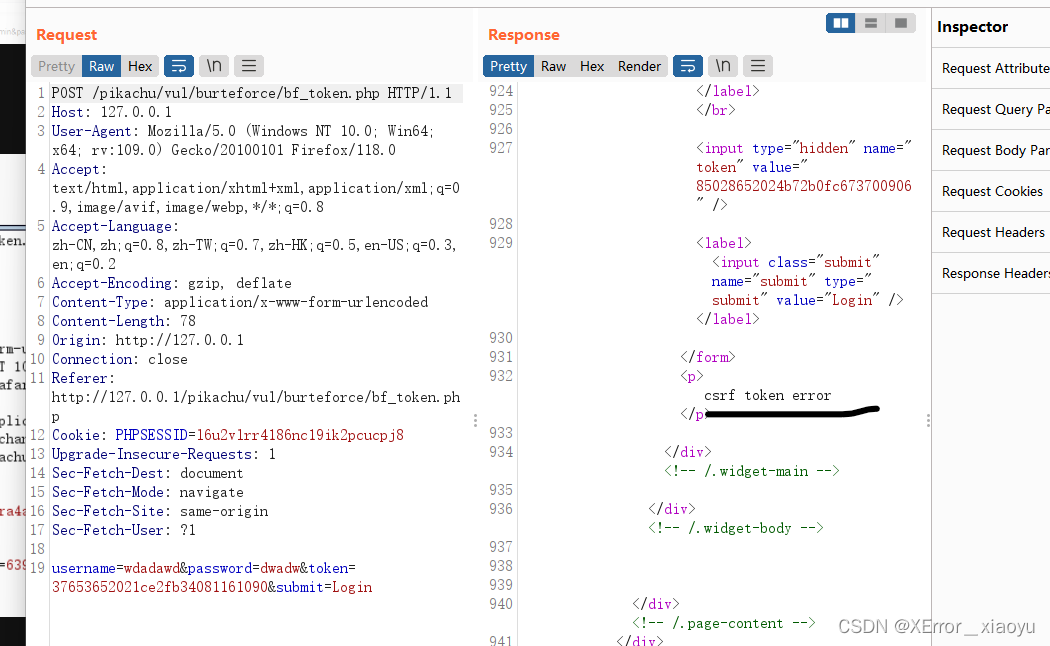
Task: Expand the Request Headers section in Inspector
Action: tap(993, 232)
